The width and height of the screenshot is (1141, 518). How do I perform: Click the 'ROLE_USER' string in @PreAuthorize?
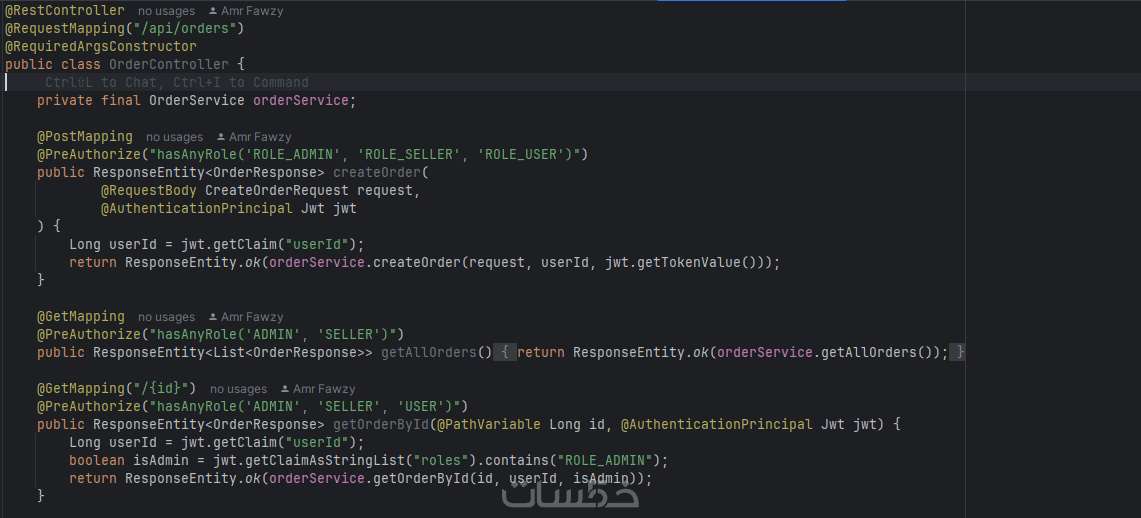click(524, 154)
